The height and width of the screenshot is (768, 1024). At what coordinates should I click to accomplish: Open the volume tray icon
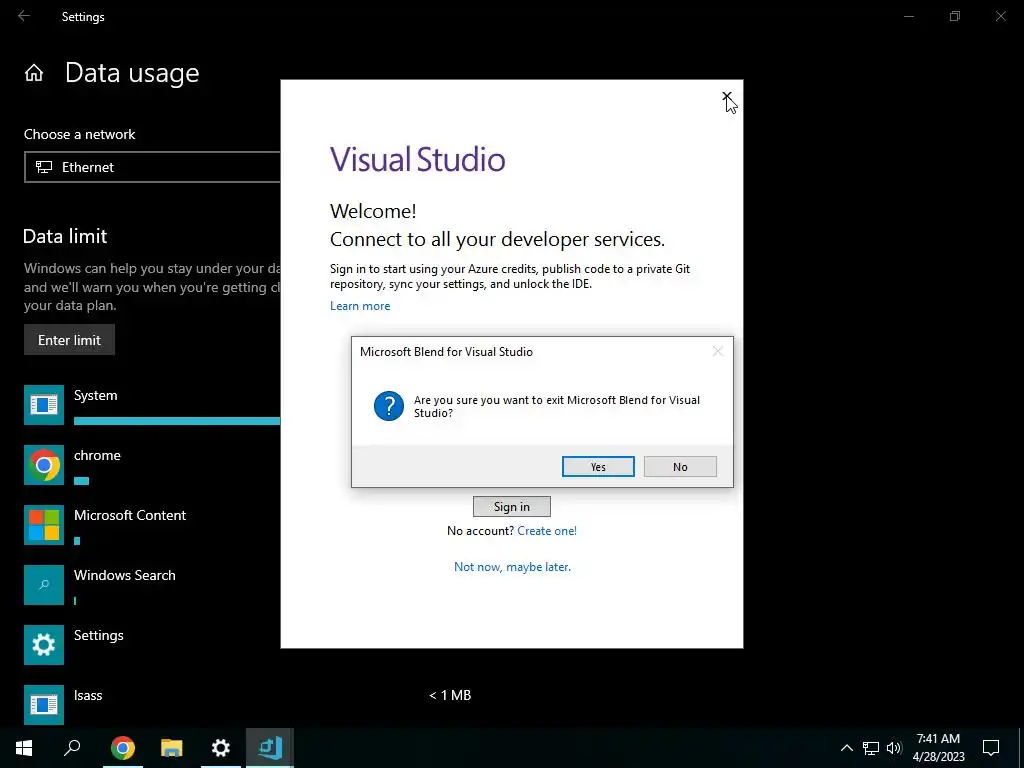[894, 748]
